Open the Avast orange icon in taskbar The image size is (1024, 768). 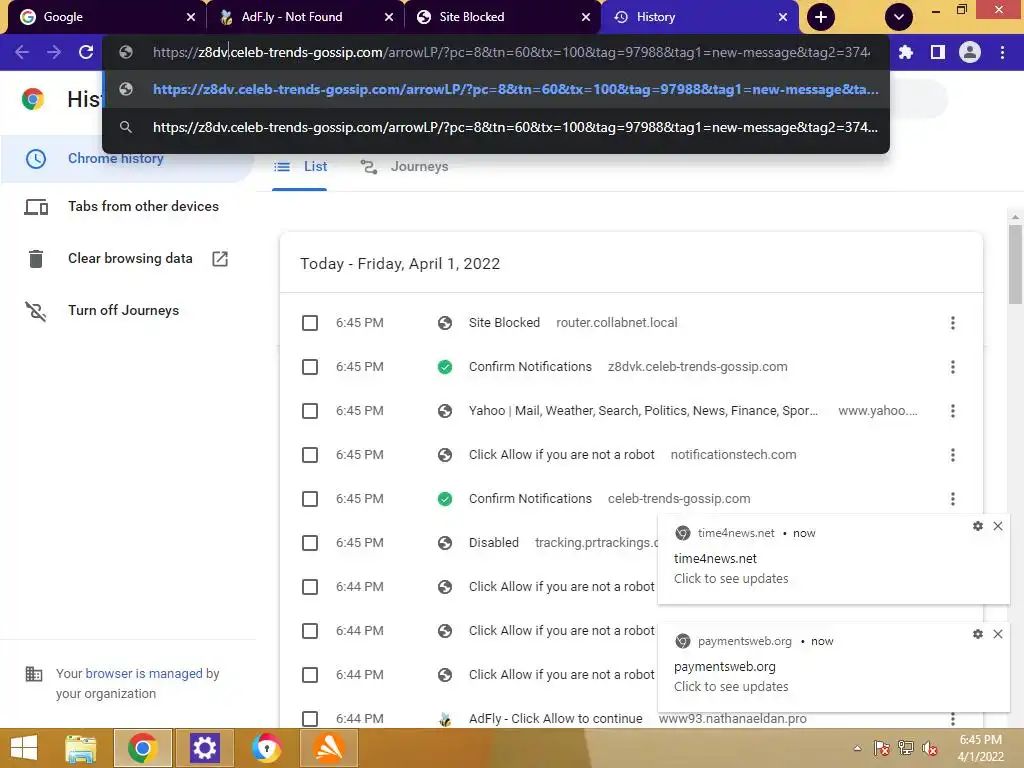(x=329, y=748)
